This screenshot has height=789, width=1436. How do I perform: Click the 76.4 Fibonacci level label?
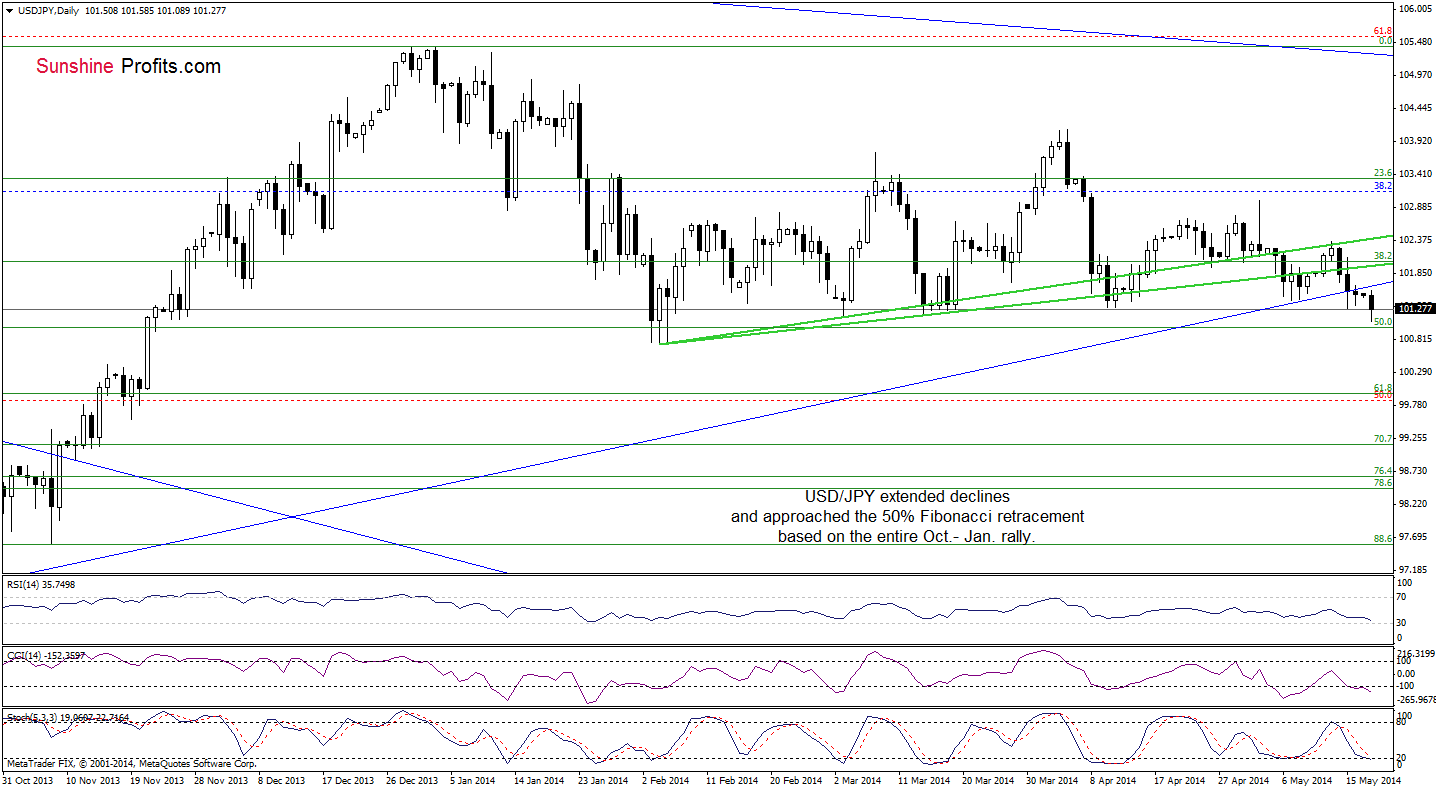[x=1384, y=471]
